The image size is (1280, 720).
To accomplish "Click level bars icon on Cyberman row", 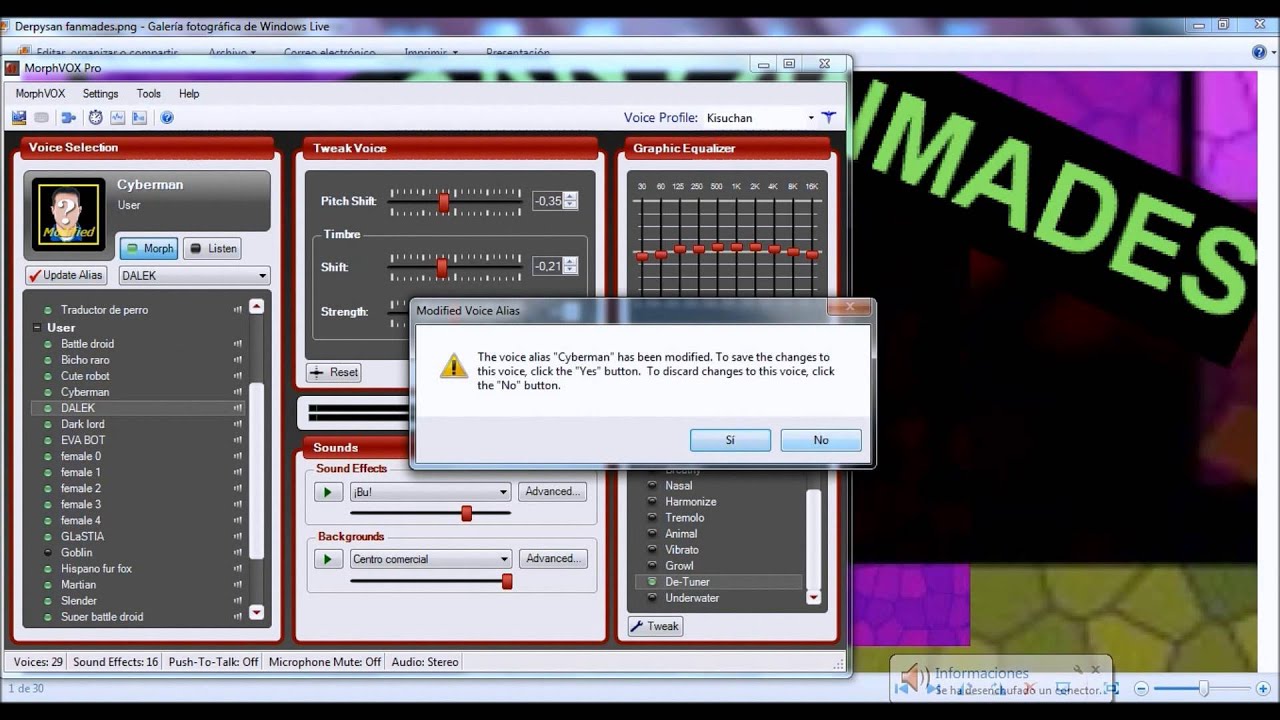I will pyautogui.click(x=238, y=392).
